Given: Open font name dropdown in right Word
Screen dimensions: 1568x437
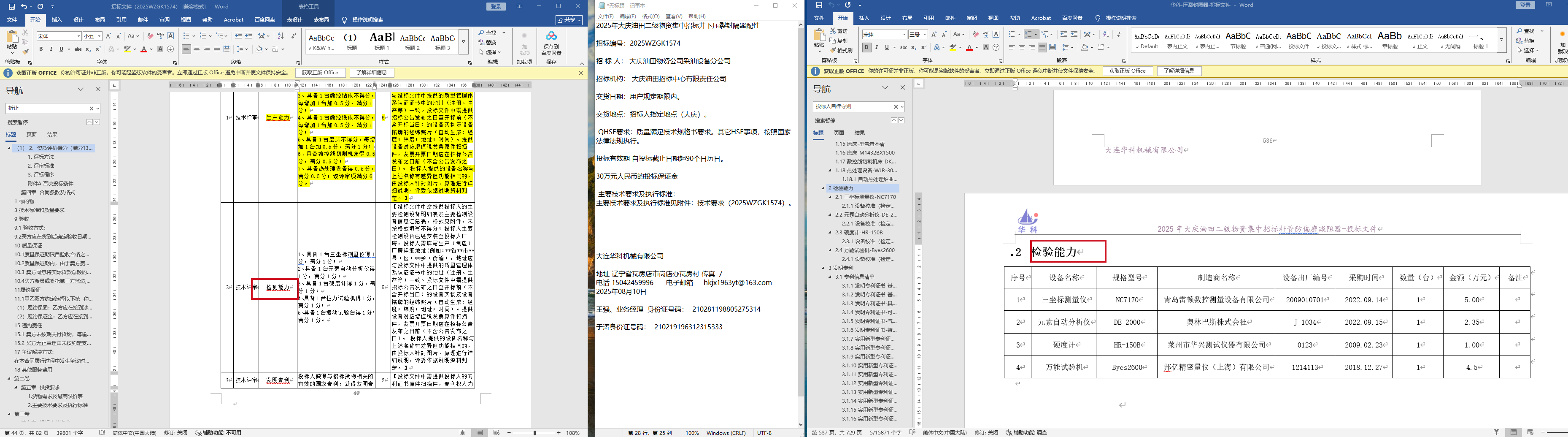Looking at the screenshot, I should (x=904, y=35).
